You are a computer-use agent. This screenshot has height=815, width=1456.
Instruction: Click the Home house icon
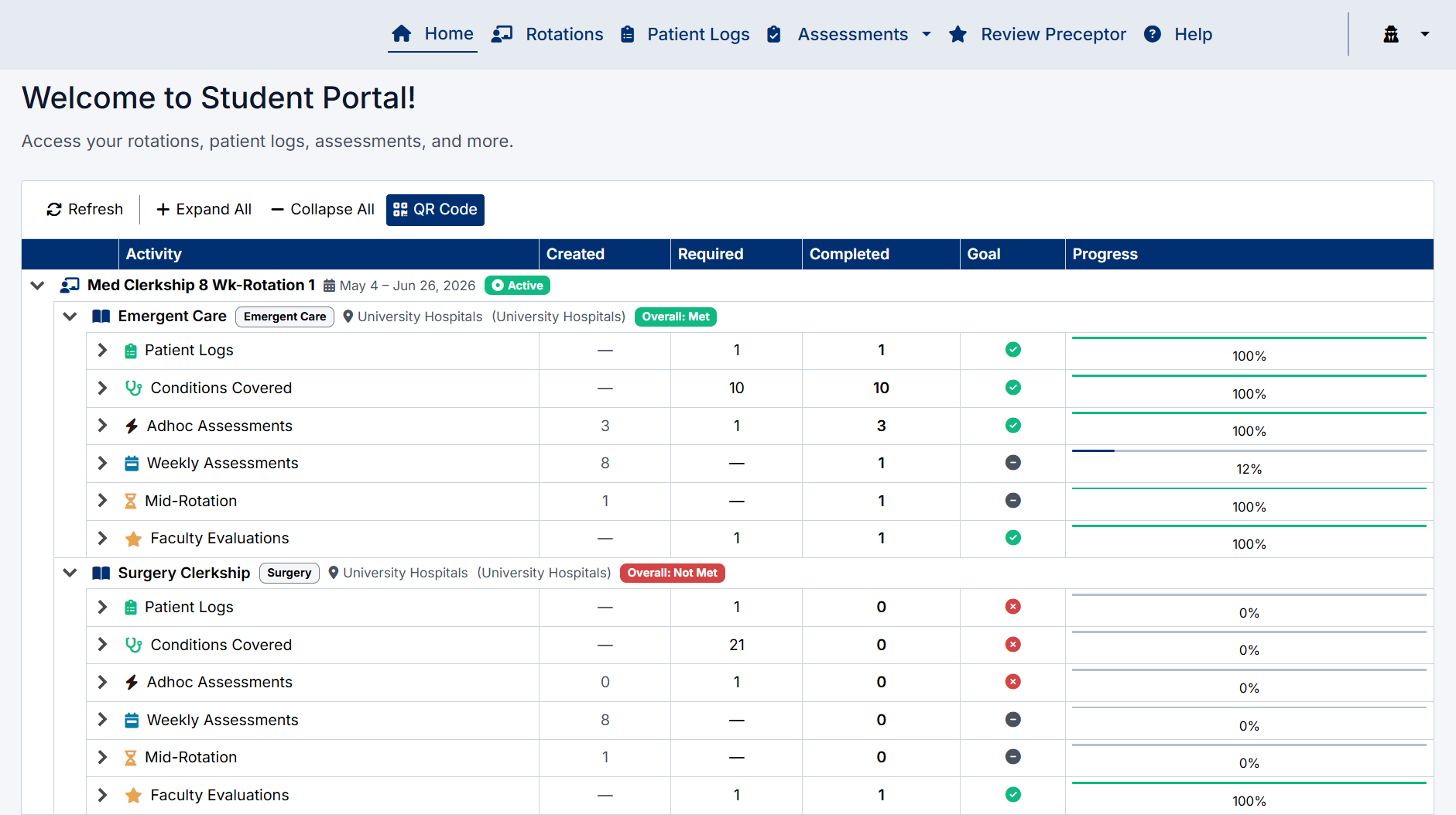(x=401, y=34)
